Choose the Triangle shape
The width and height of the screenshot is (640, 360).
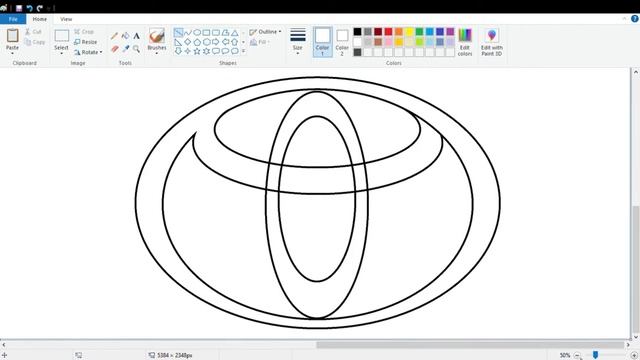[x=235, y=32]
